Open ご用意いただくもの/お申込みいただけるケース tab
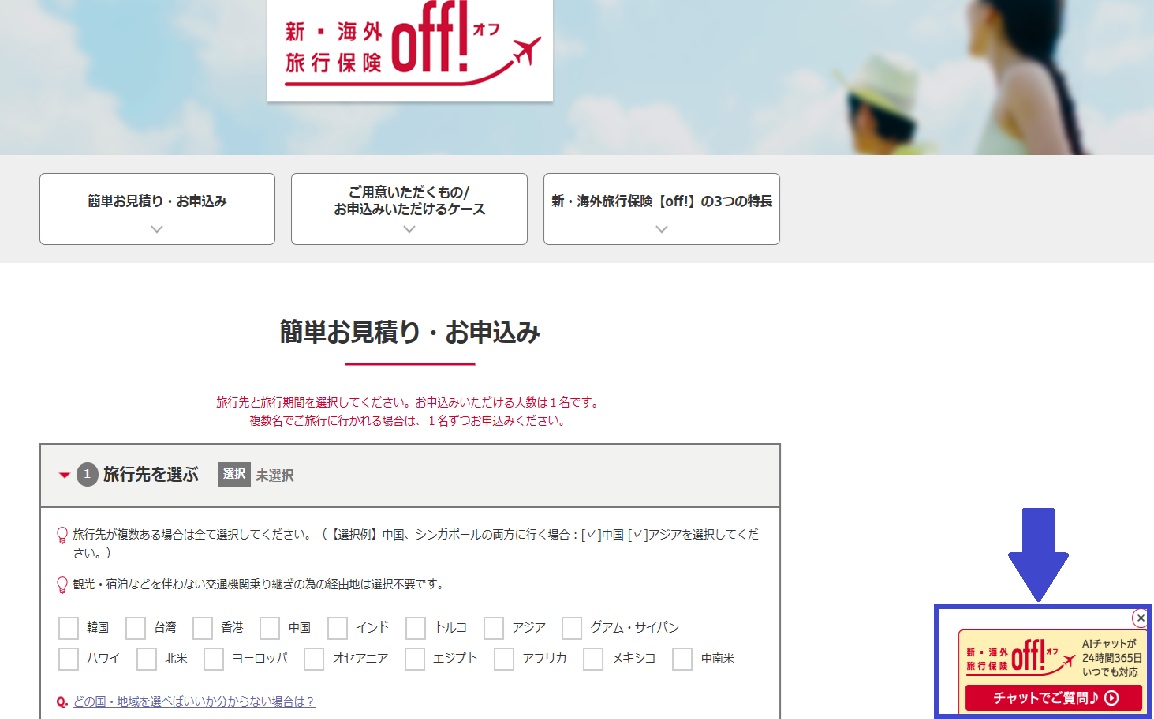 409,209
